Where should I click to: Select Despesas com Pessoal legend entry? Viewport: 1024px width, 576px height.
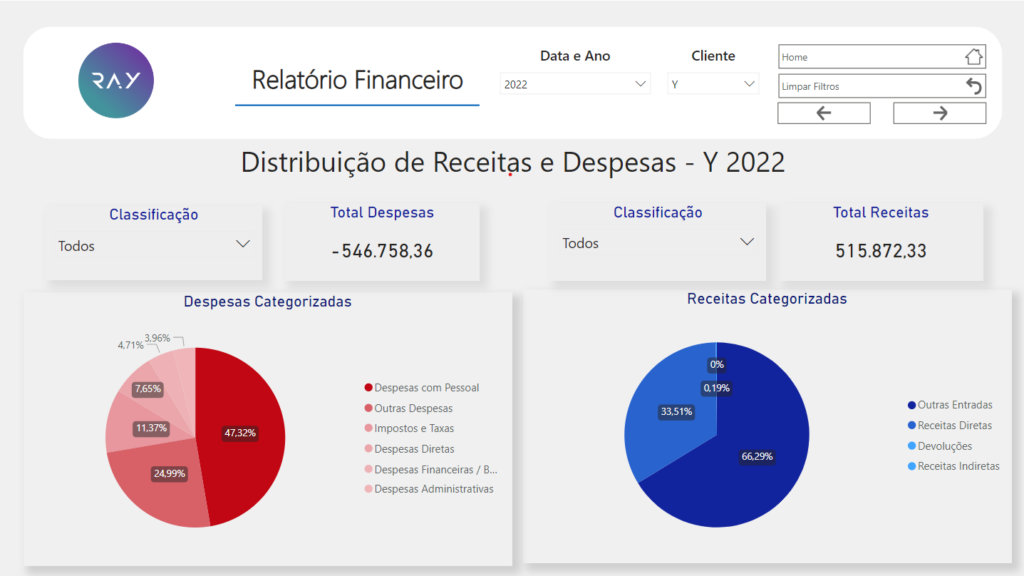(426, 388)
